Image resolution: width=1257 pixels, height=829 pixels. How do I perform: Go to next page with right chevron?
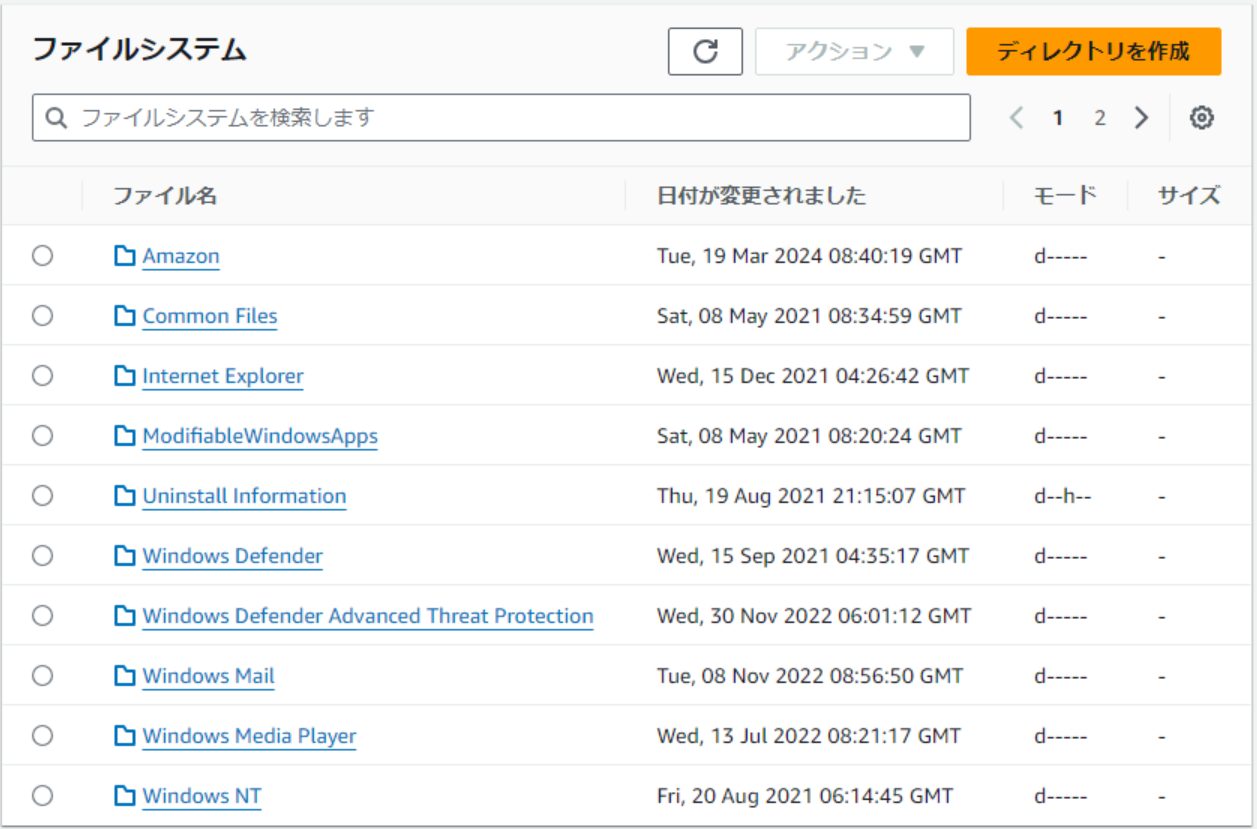[1141, 118]
